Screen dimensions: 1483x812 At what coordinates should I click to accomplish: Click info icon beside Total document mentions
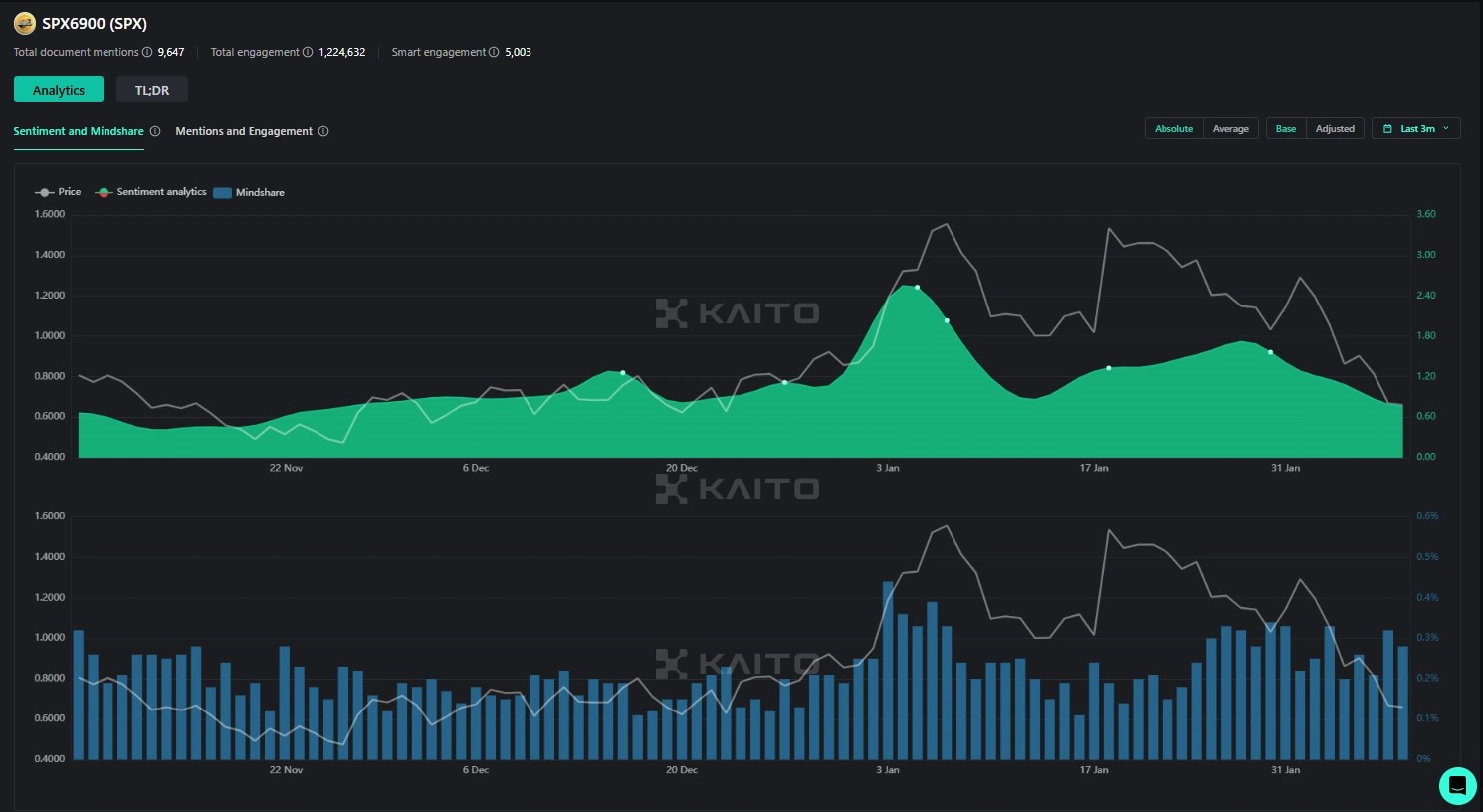(147, 52)
